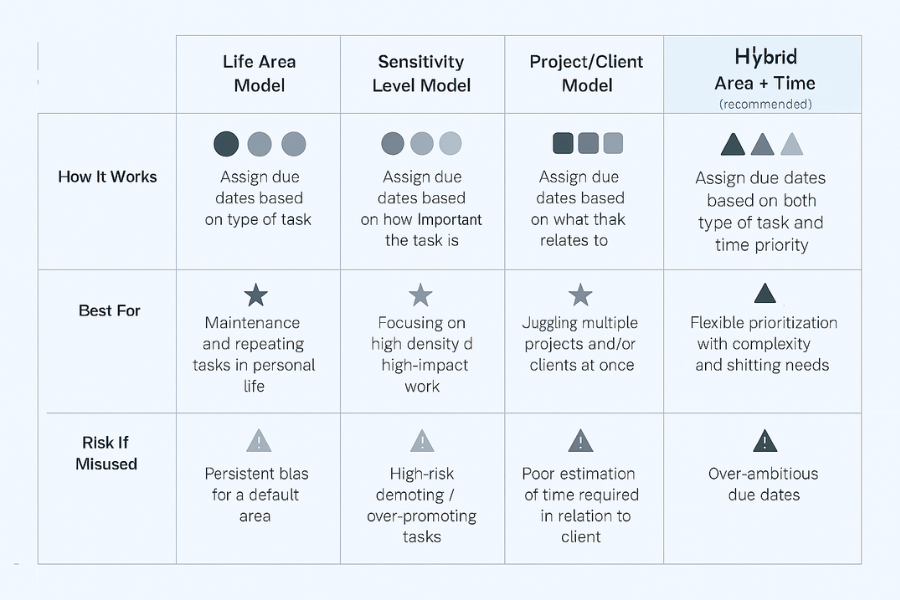Click the lightest triangle in Hybrid How It Works
The height and width of the screenshot is (600, 900).
point(791,144)
